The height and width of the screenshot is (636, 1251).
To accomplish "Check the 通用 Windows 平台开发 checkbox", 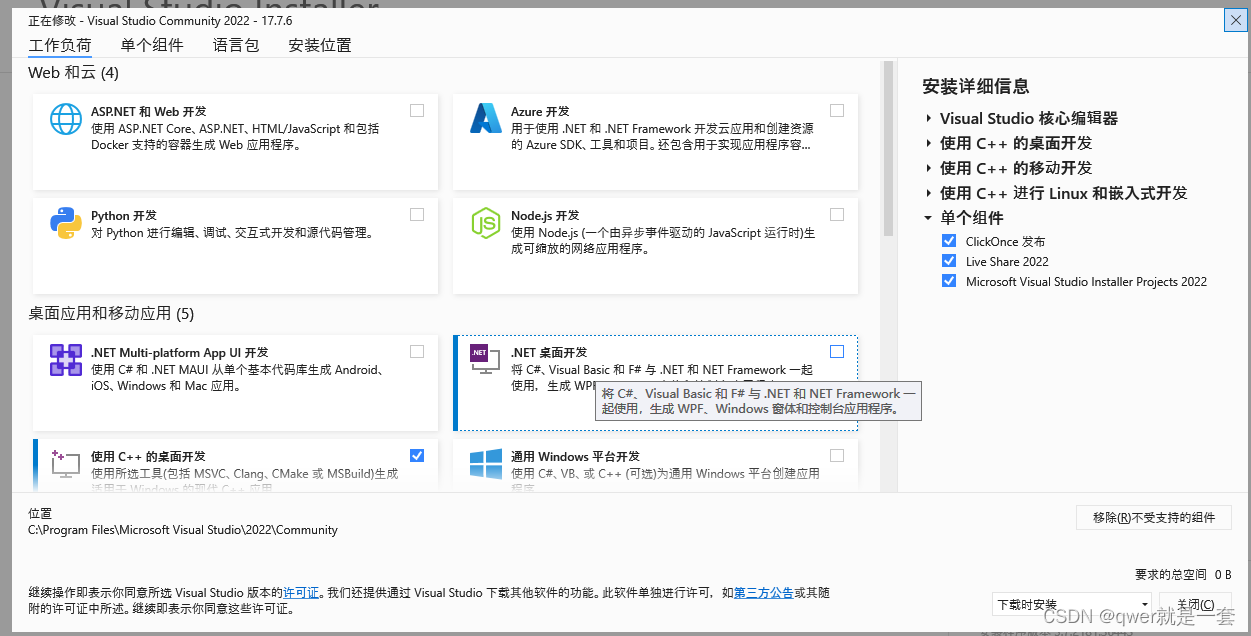I will pyautogui.click(x=837, y=456).
